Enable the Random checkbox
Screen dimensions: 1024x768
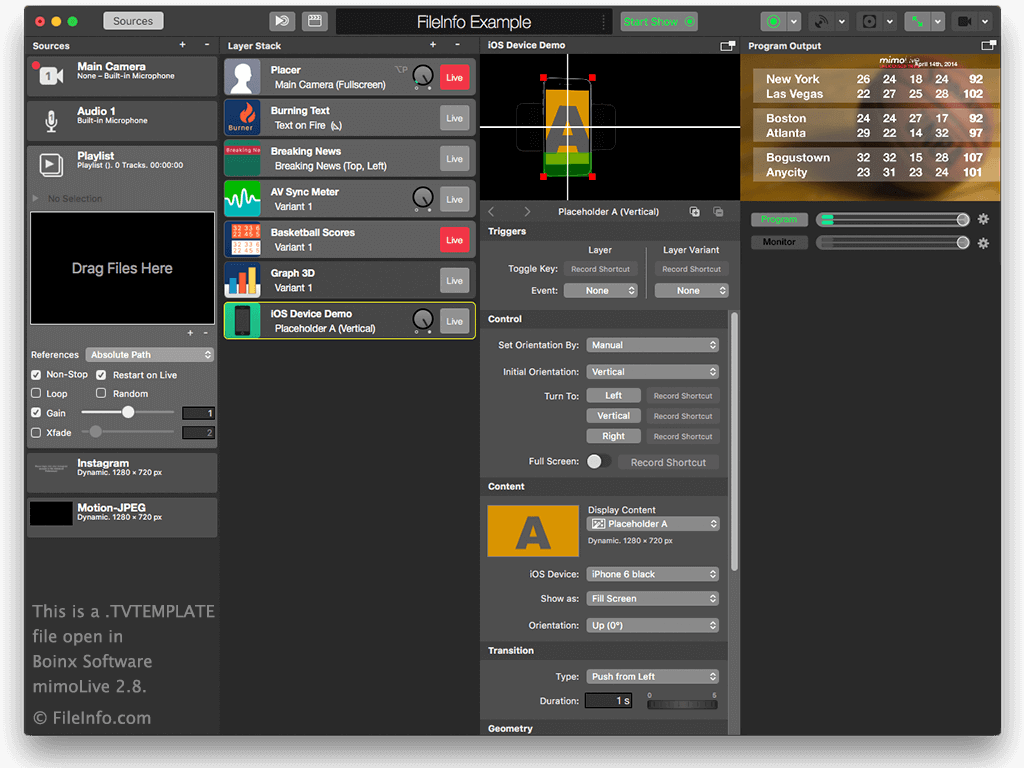[x=101, y=393]
